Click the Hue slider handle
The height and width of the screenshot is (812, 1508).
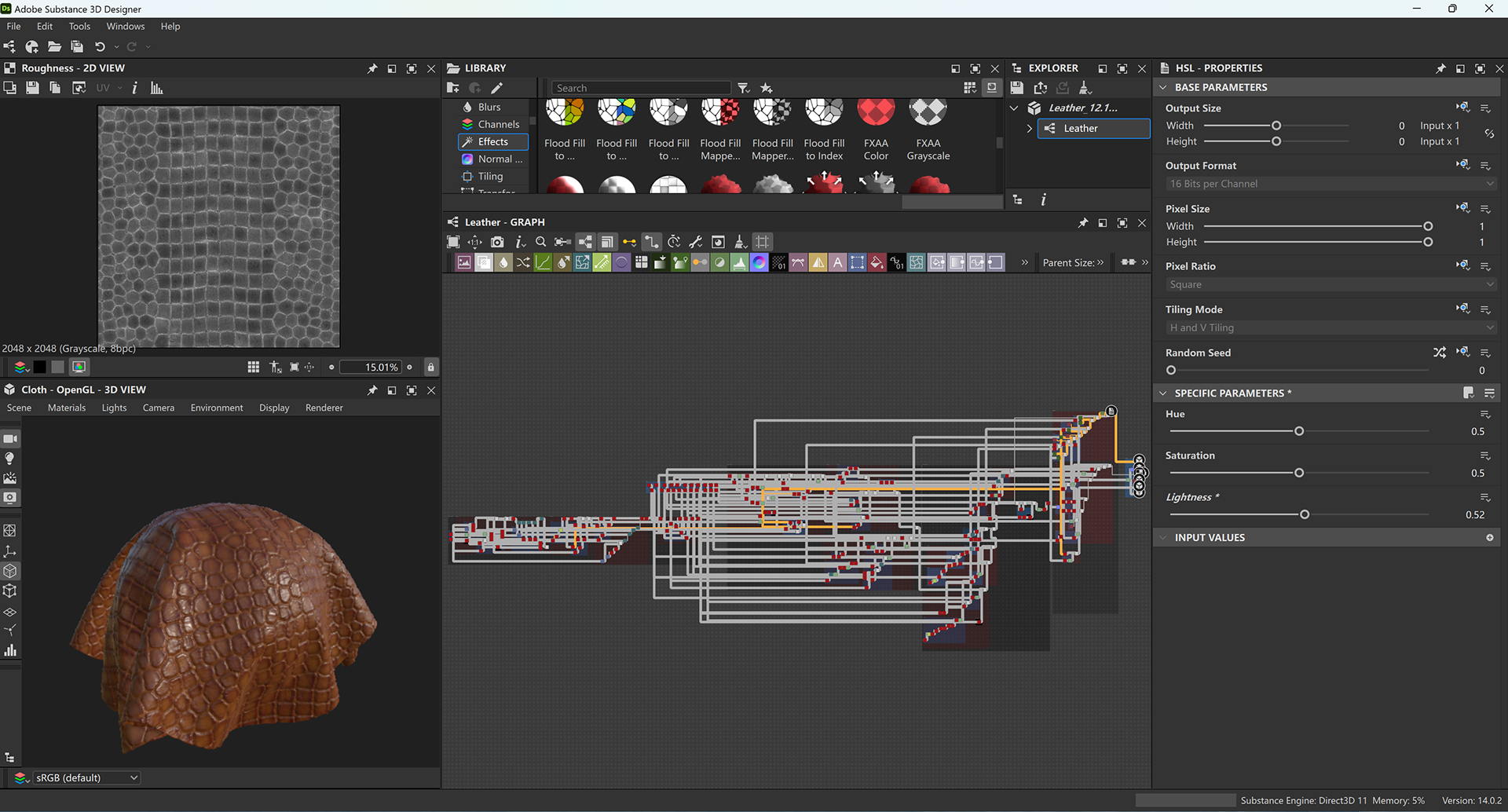[1299, 431]
